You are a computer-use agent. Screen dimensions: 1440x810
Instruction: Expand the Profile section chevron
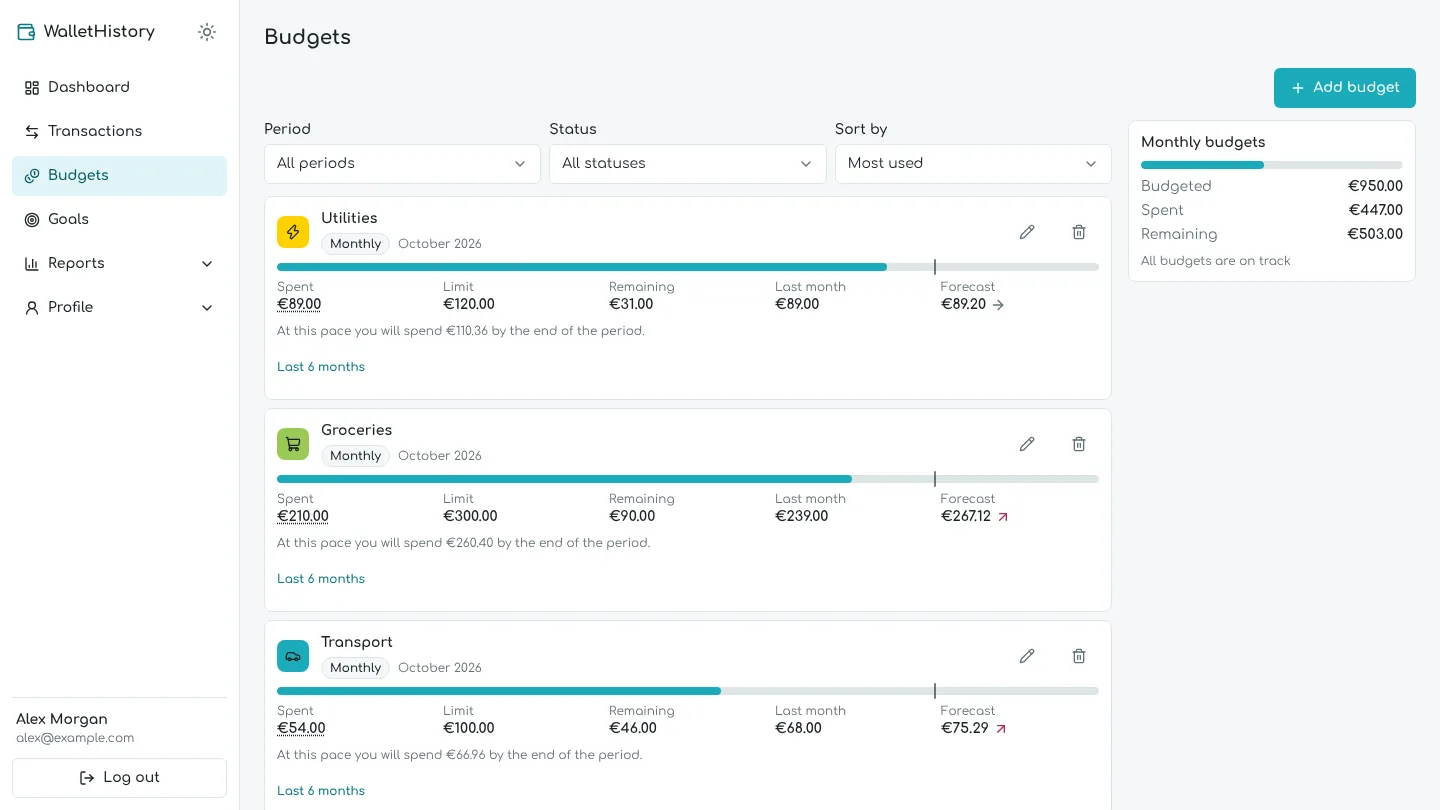tap(207, 308)
